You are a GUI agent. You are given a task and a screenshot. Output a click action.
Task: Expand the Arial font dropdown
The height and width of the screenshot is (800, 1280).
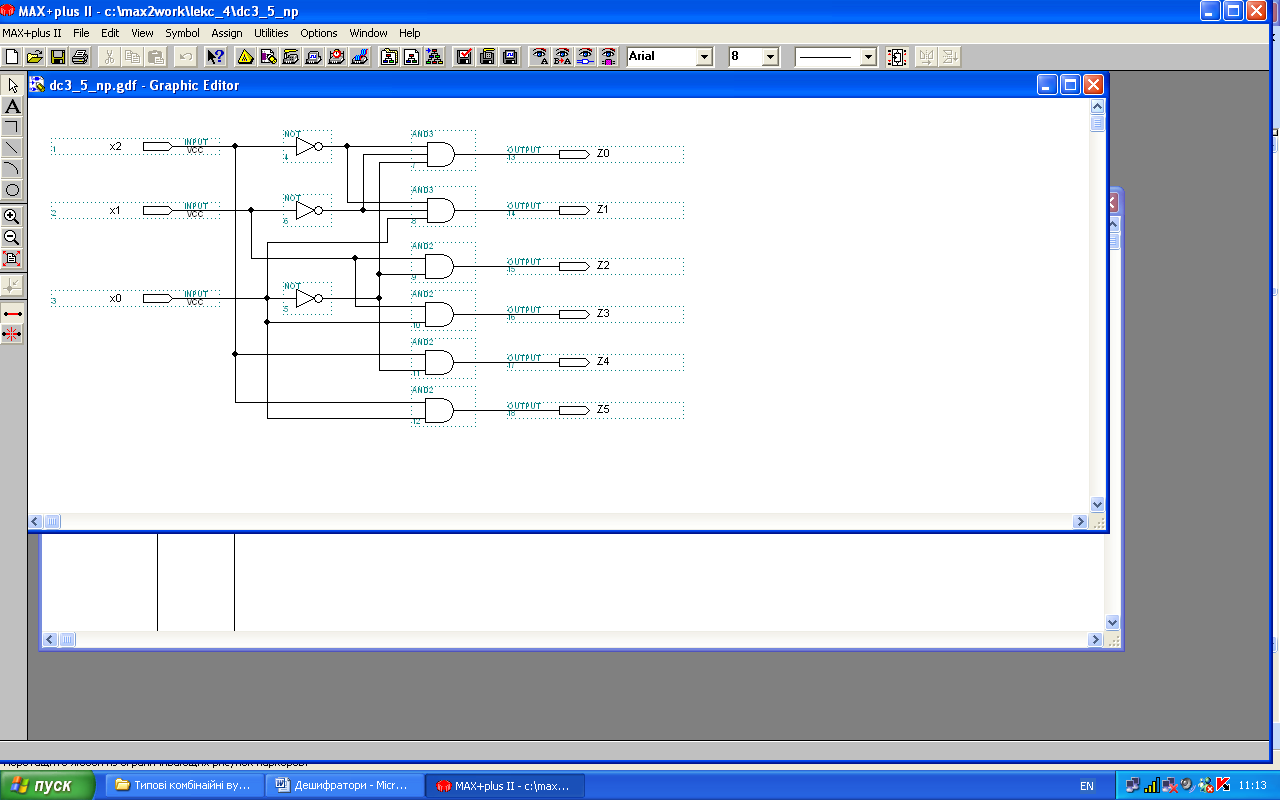click(705, 57)
